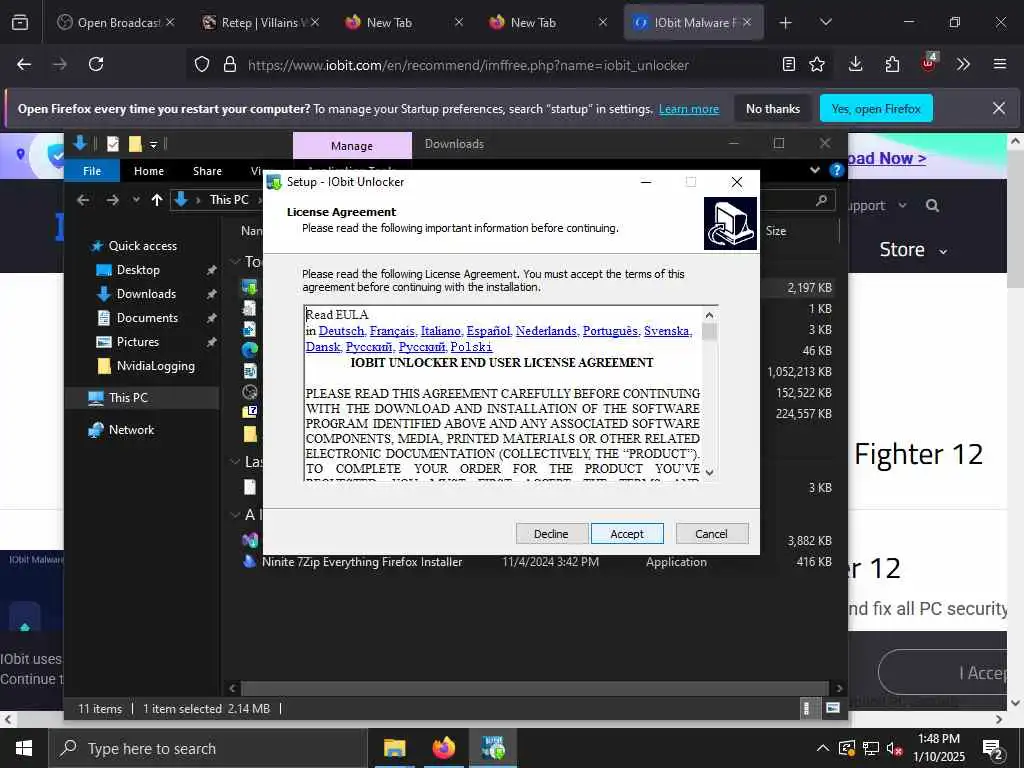1024x768 pixels.
Task: Open uBlock Origin extension icon
Action: click(929, 63)
